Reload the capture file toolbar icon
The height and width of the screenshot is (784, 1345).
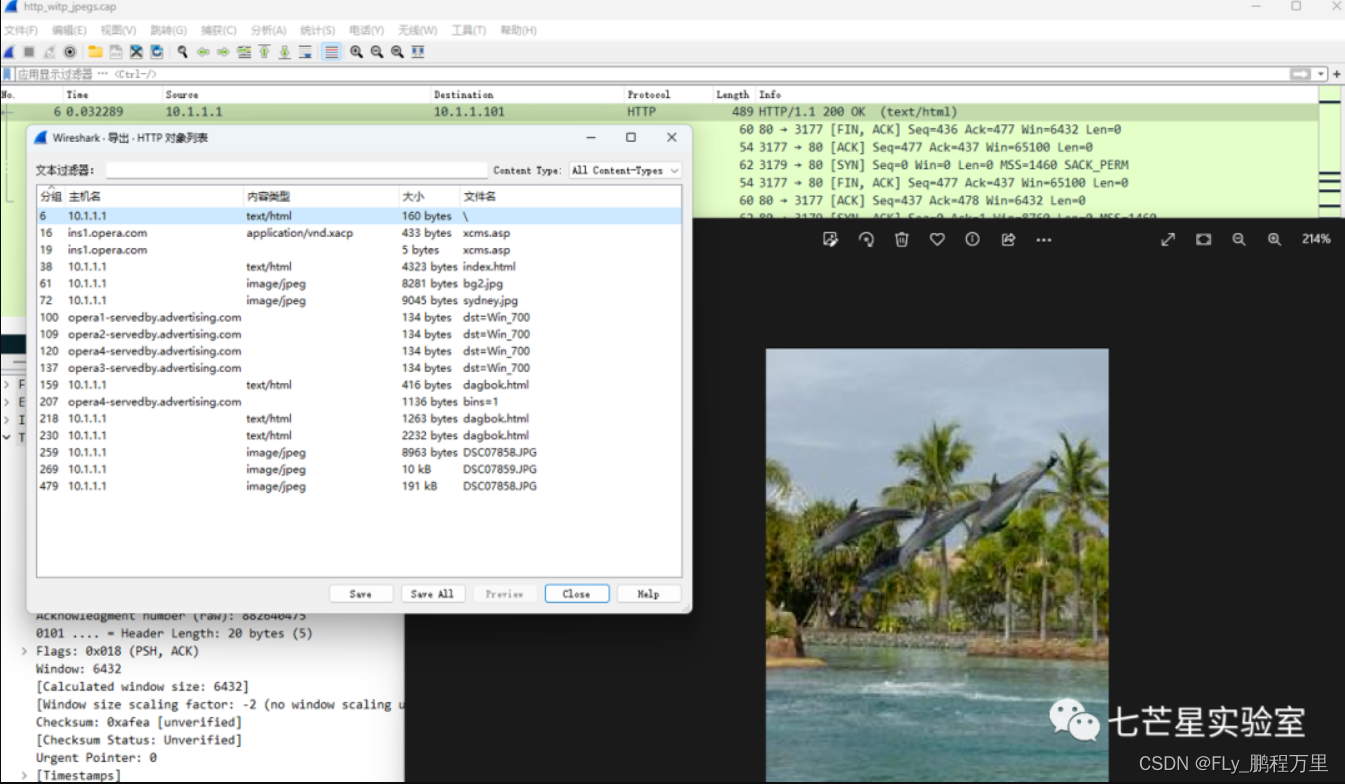click(157, 52)
